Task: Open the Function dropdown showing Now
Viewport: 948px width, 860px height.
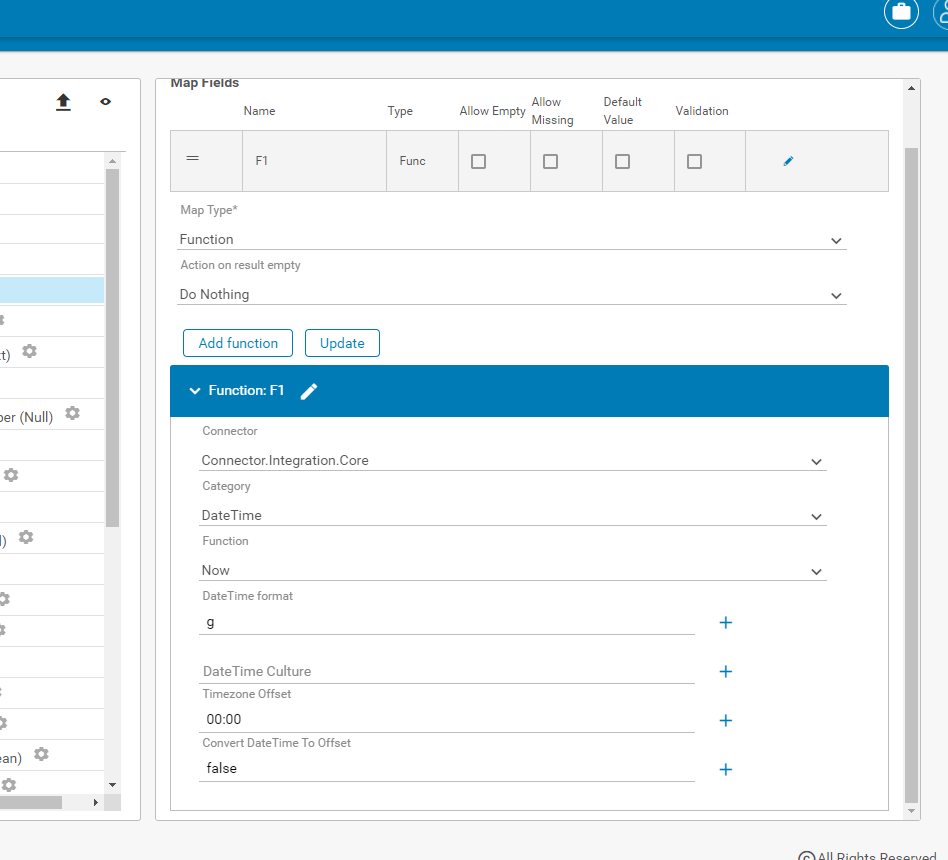Action: (x=513, y=571)
